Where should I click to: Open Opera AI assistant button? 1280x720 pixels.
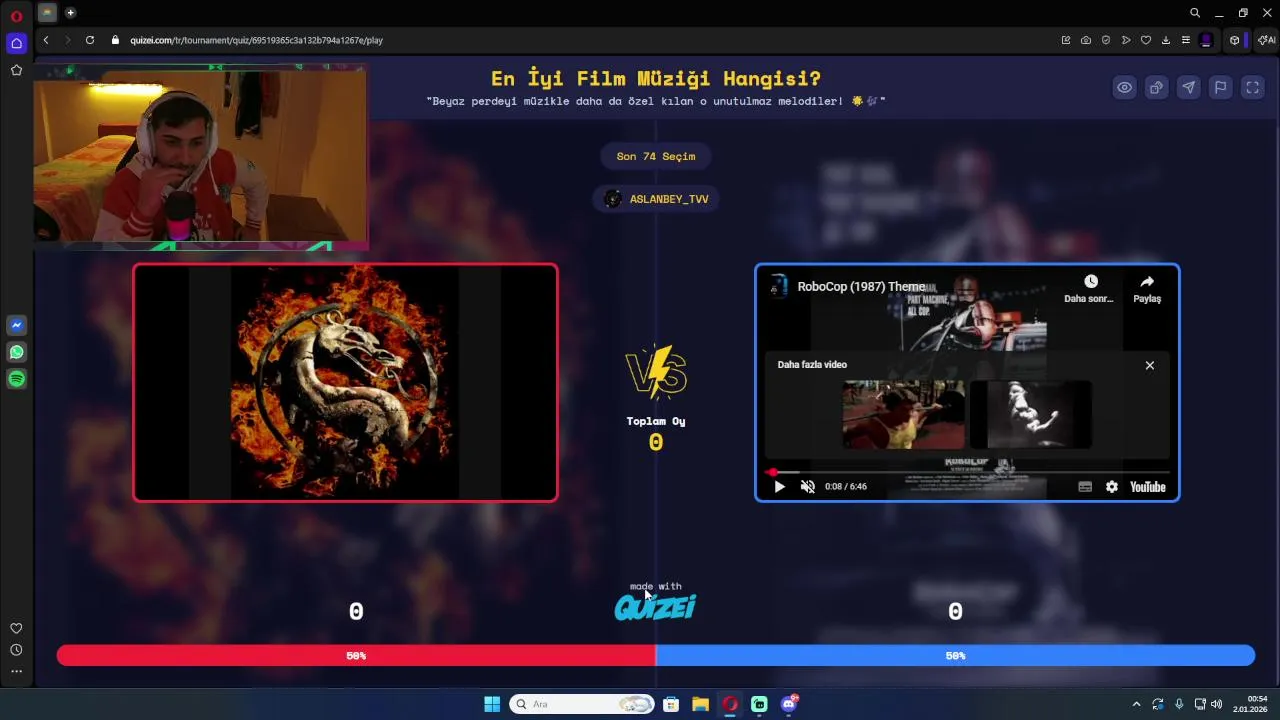pyautogui.click(x=1267, y=40)
